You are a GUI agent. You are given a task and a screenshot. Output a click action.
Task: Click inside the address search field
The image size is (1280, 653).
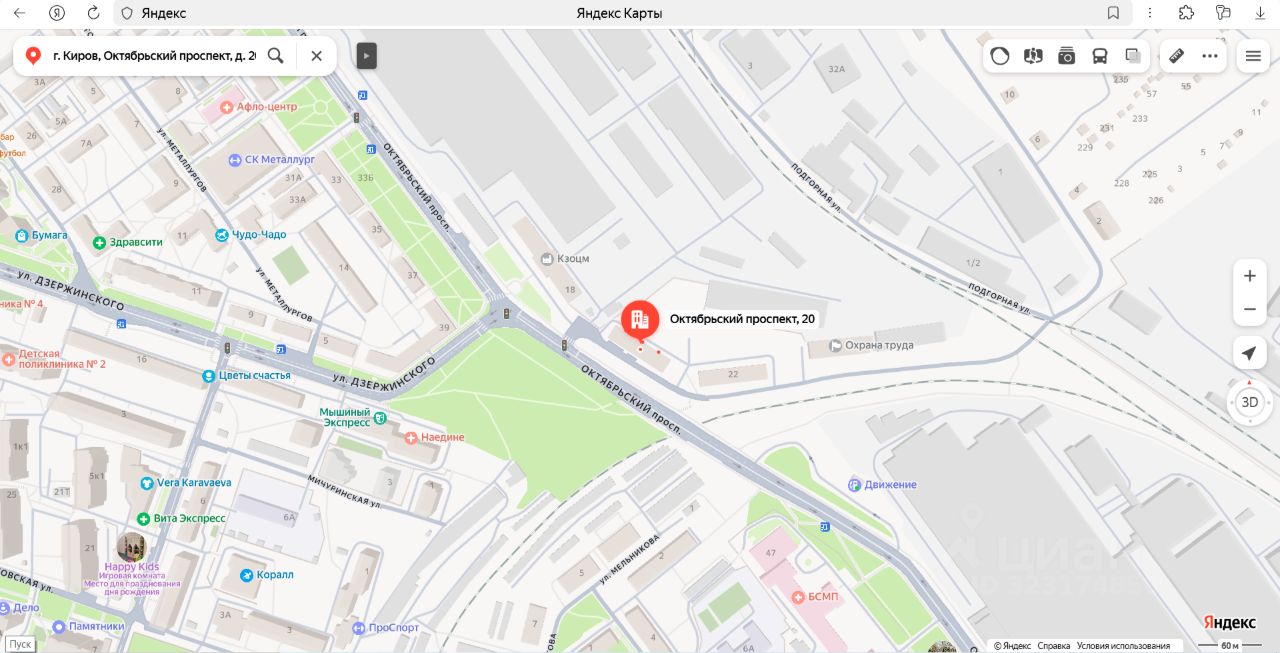154,56
